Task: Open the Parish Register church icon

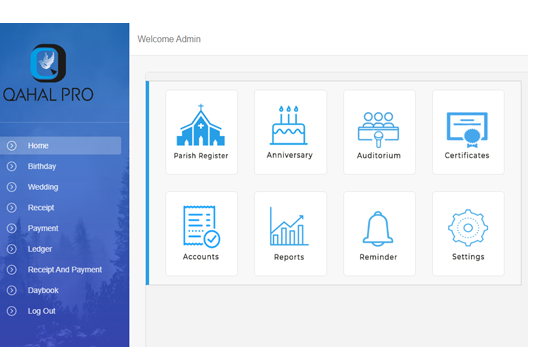Action: click(x=201, y=125)
